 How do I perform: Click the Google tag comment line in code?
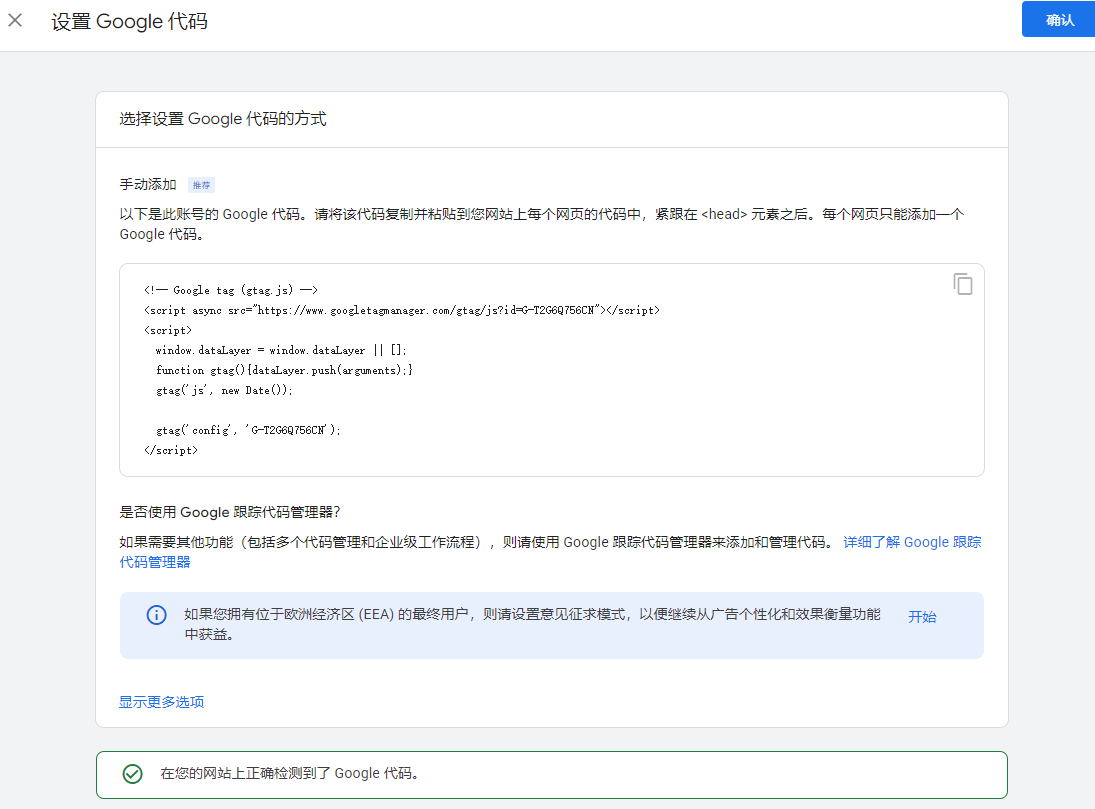coord(231,290)
